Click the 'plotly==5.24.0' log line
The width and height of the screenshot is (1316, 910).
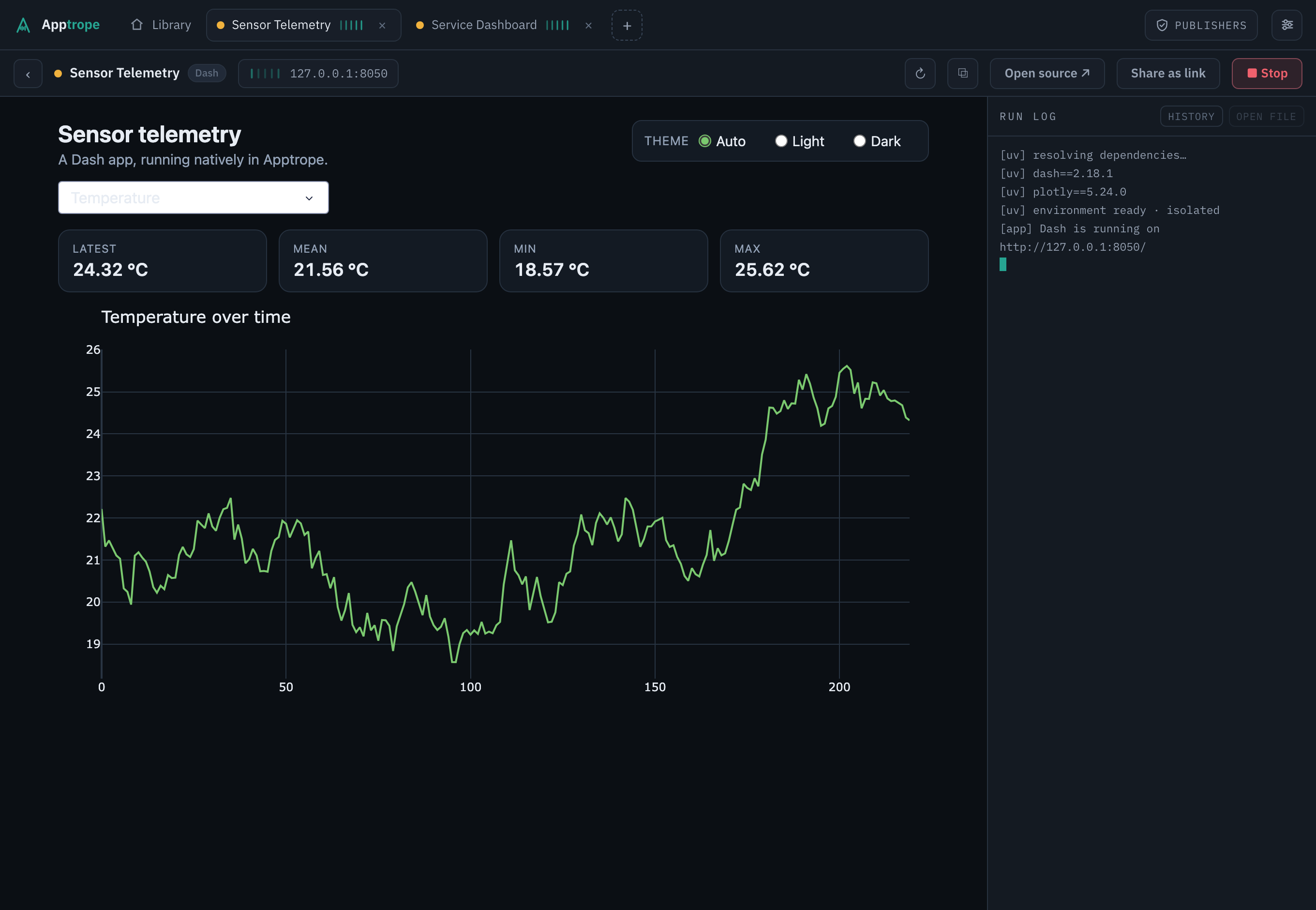1063,192
